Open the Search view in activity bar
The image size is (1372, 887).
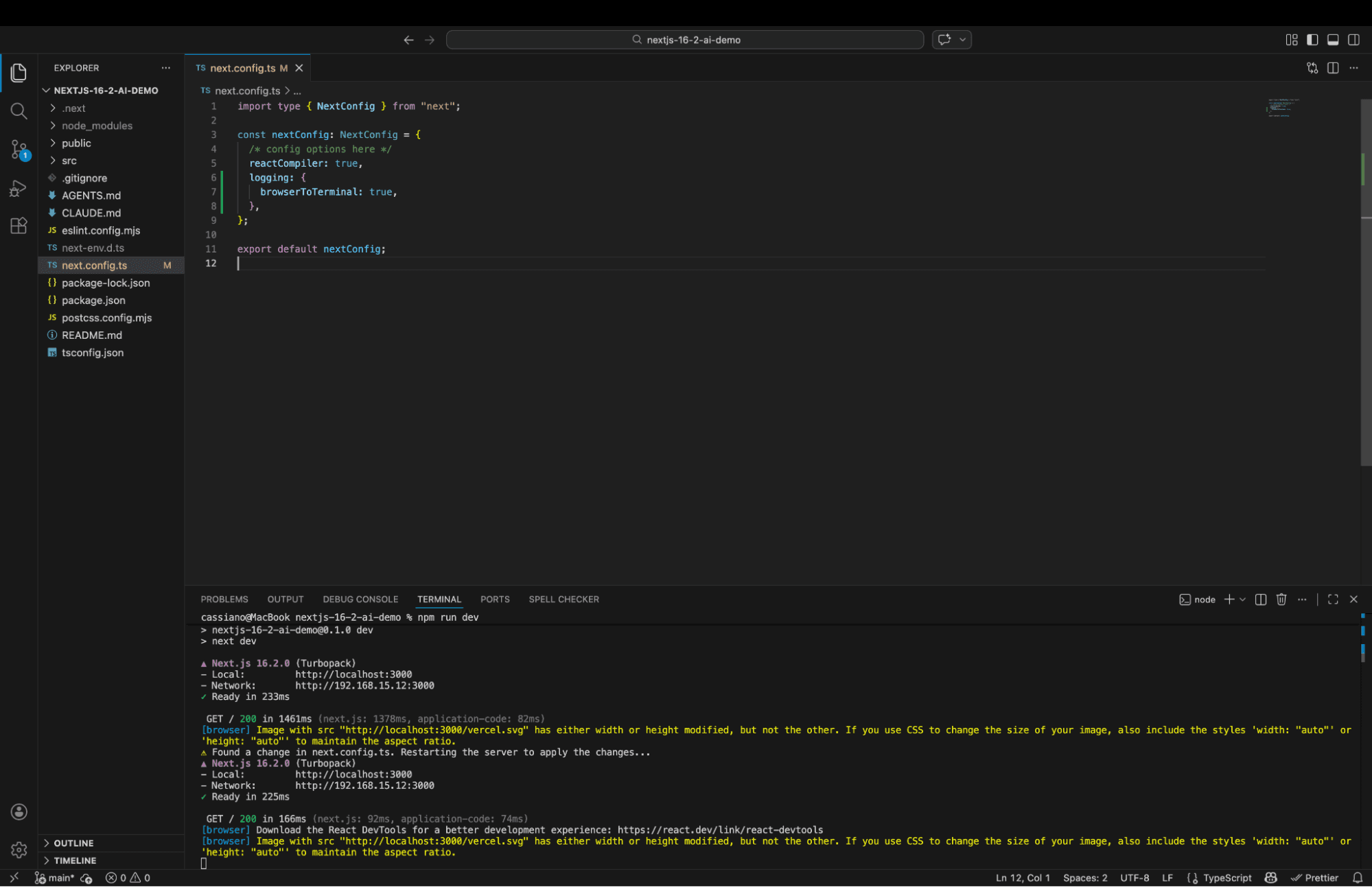point(19,110)
